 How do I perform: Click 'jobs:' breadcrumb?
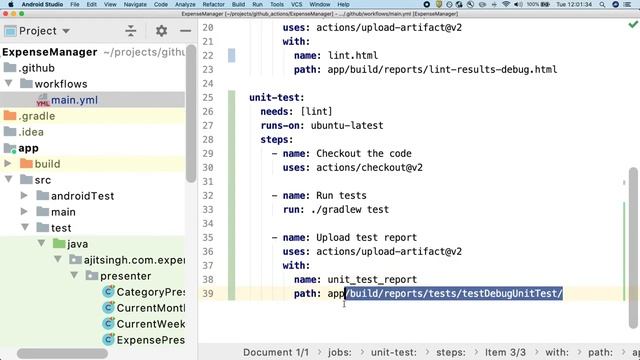(x=340, y=352)
